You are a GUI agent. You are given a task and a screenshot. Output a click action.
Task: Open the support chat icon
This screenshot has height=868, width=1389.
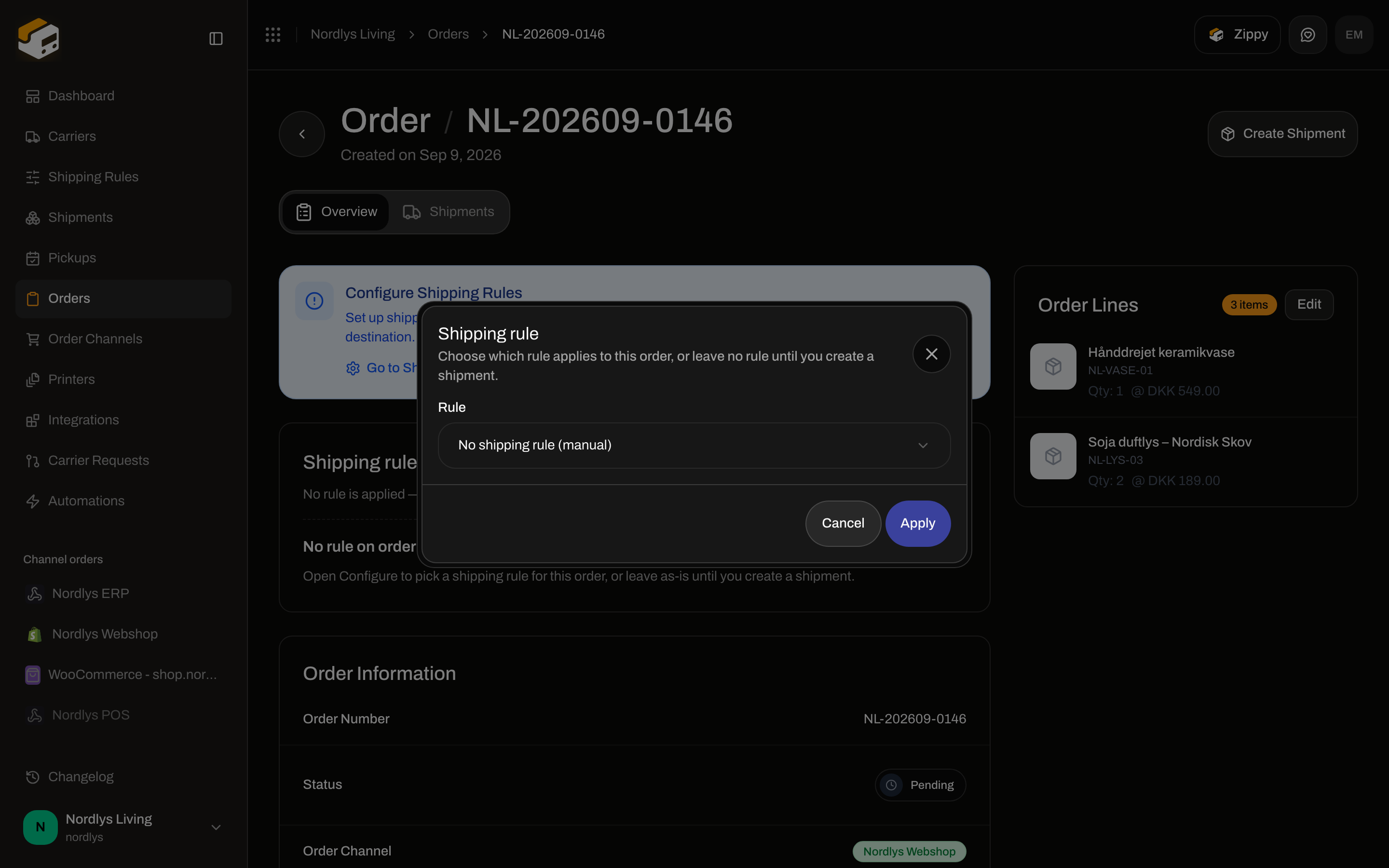[1307, 34]
